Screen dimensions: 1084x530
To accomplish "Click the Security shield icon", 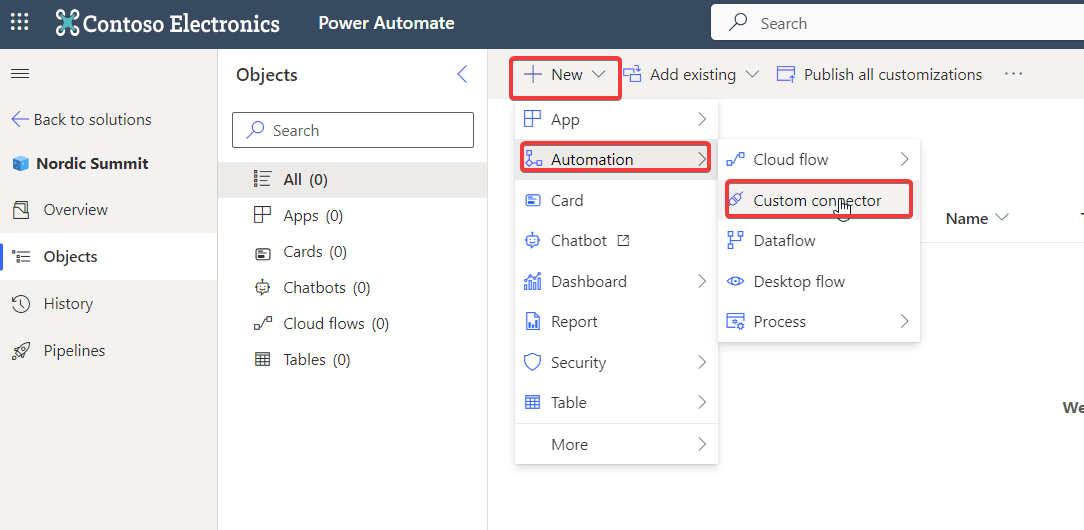I will (533, 363).
